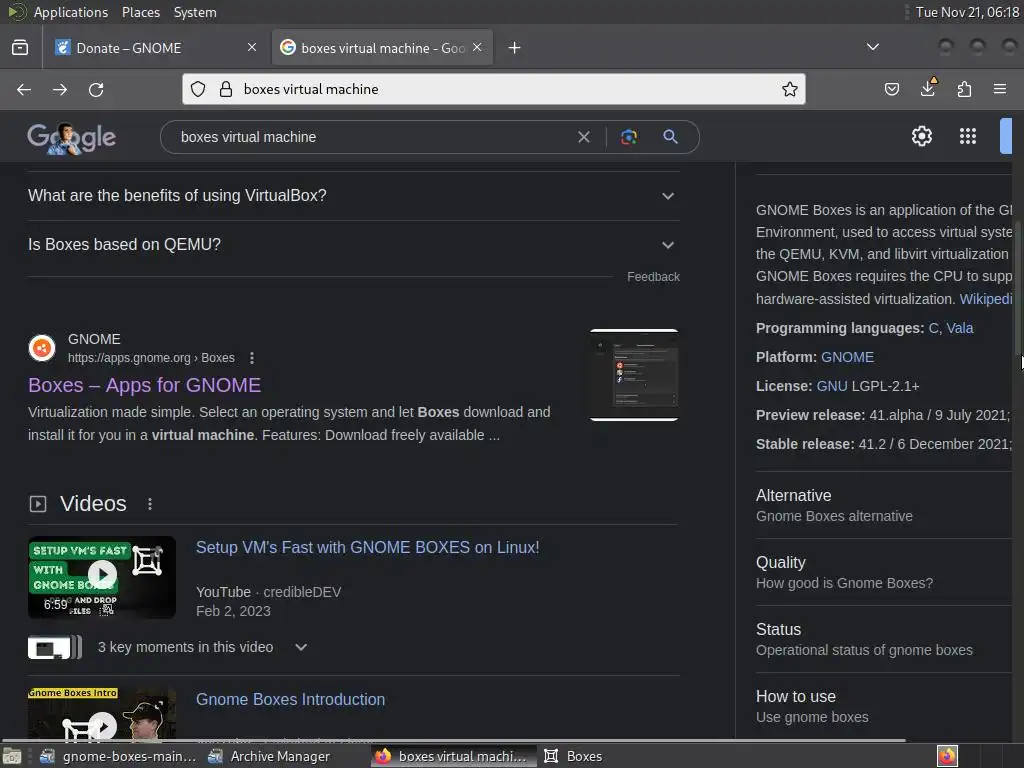
Task: Select the boxes virtual machine tab
Action: (382, 48)
